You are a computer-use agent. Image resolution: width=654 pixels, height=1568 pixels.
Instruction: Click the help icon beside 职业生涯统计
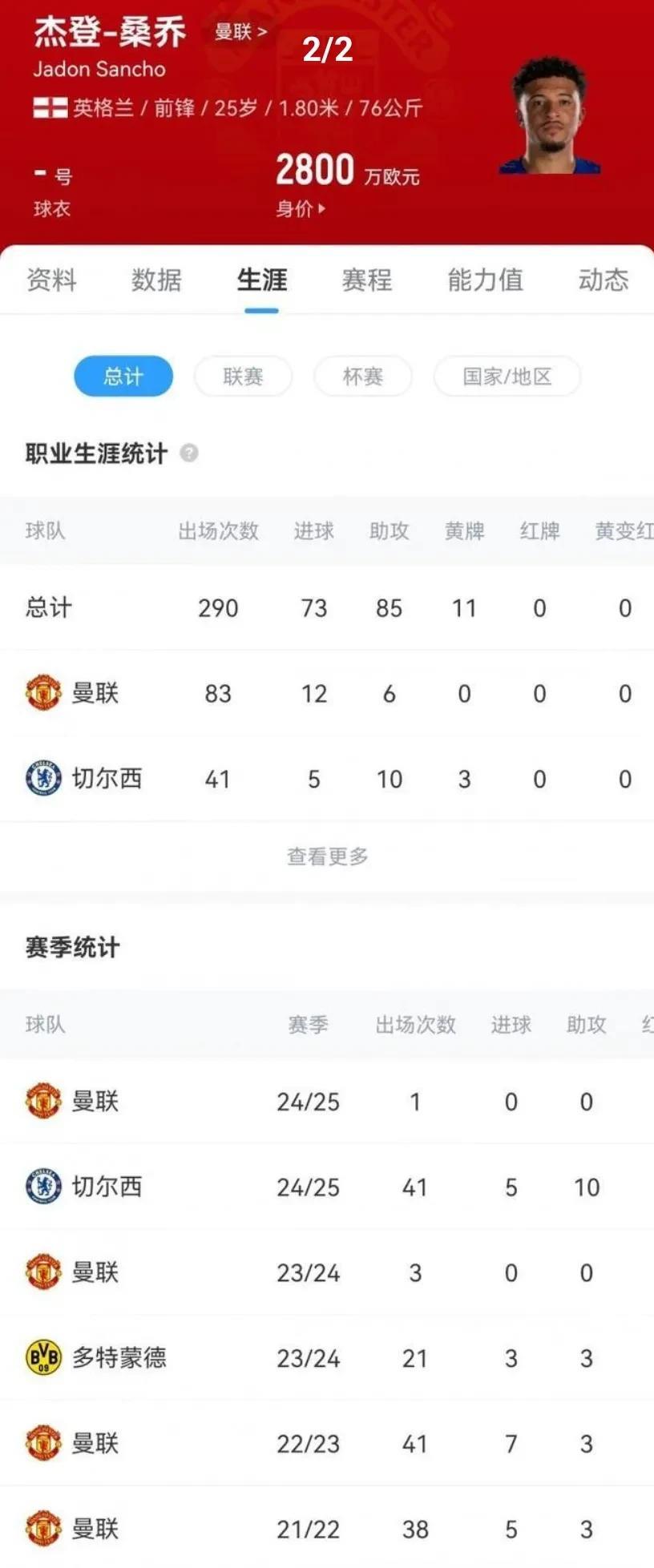pyautogui.click(x=189, y=453)
